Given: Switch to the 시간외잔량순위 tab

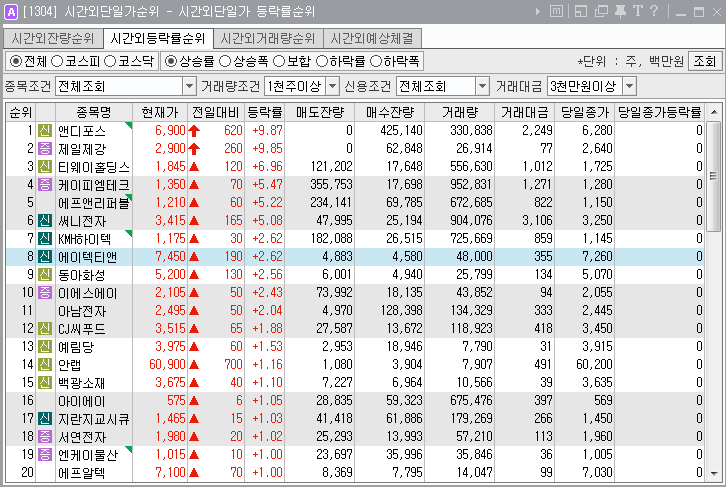Looking at the screenshot, I should pyautogui.click(x=53, y=38).
